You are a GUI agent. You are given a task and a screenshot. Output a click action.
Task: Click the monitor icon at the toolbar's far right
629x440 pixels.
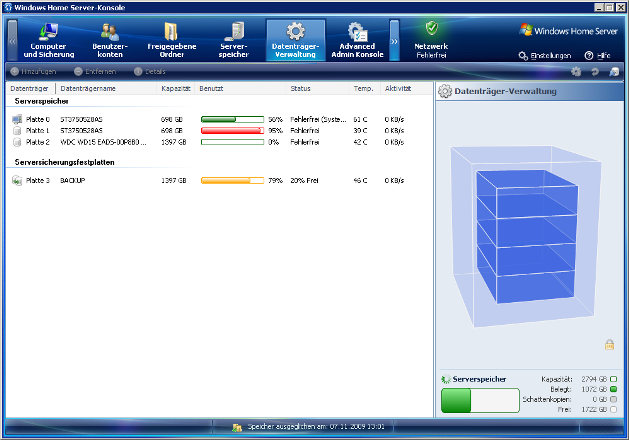pyautogui.click(x=614, y=72)
